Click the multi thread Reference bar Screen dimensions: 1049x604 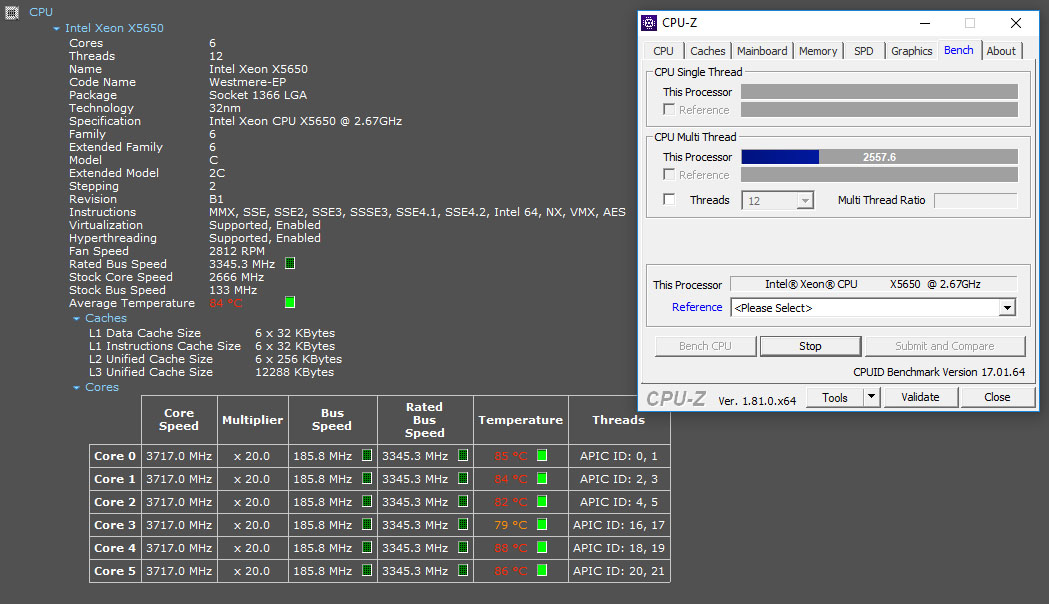[880, 175]
